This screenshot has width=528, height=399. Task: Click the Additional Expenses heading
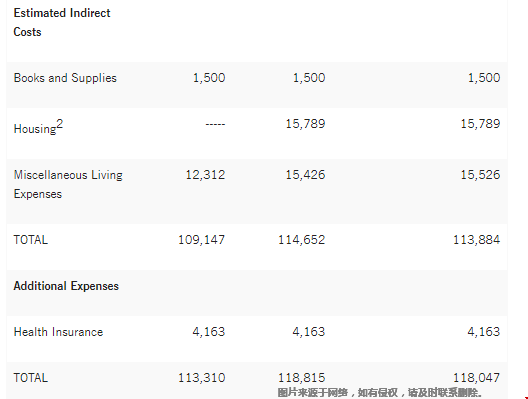(66, 286)
